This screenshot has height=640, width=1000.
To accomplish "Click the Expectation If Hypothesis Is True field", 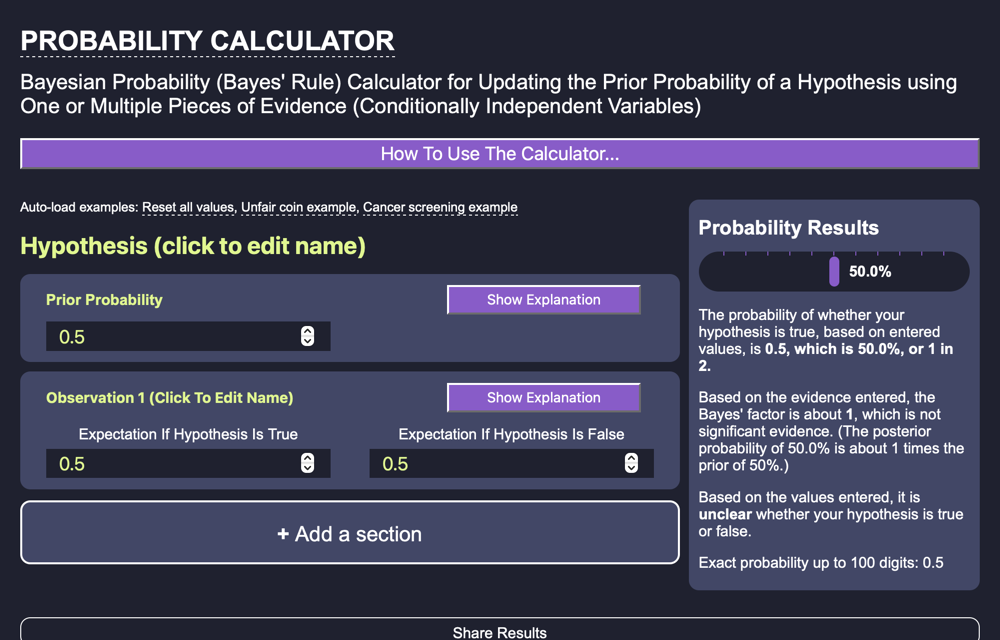I will coord(170,464).
